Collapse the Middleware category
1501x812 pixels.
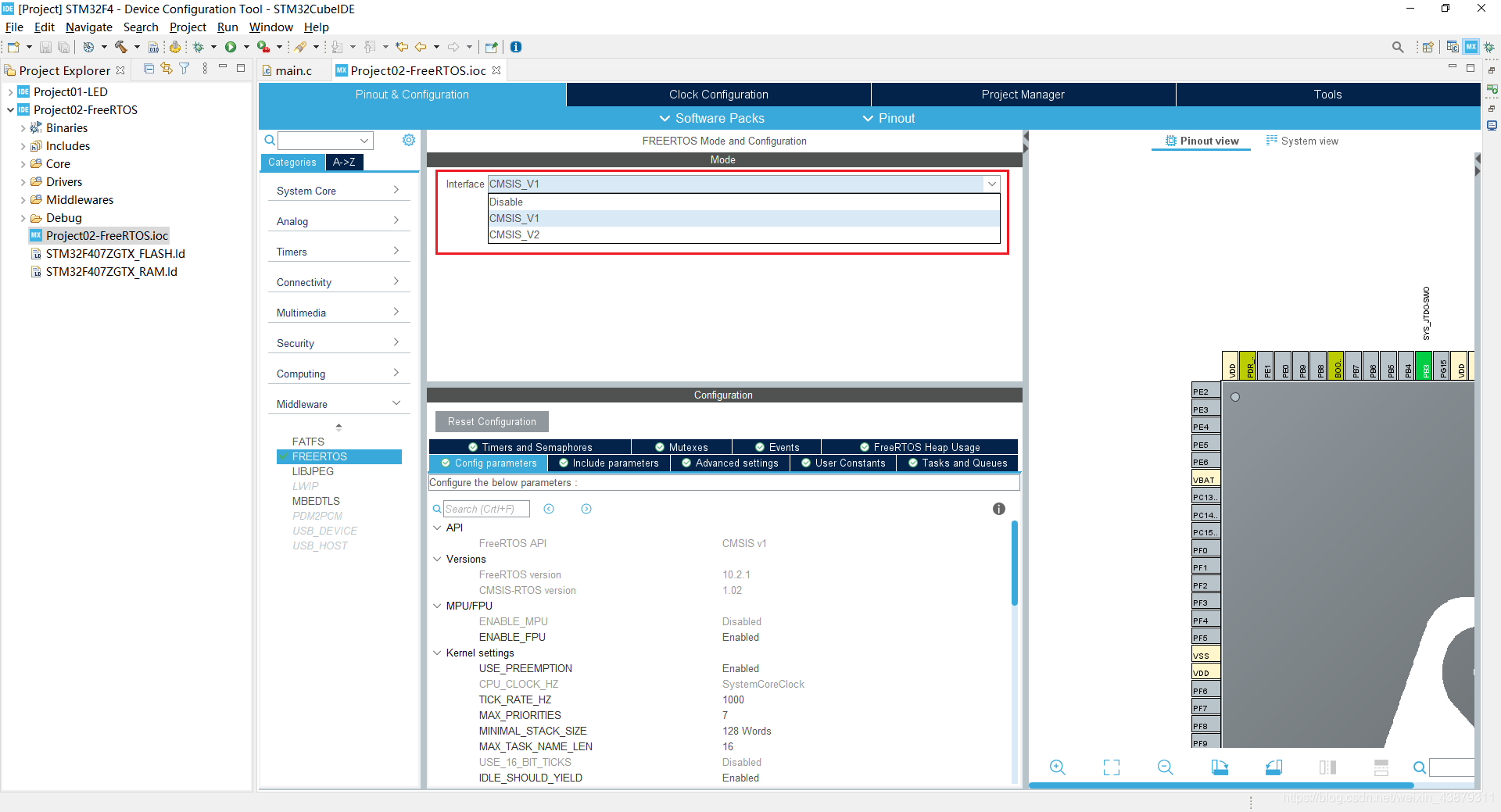338,404
